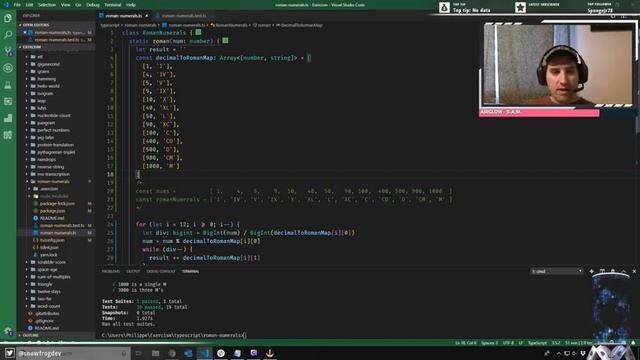Open the Explorer view in activity bar

point(8,18)
